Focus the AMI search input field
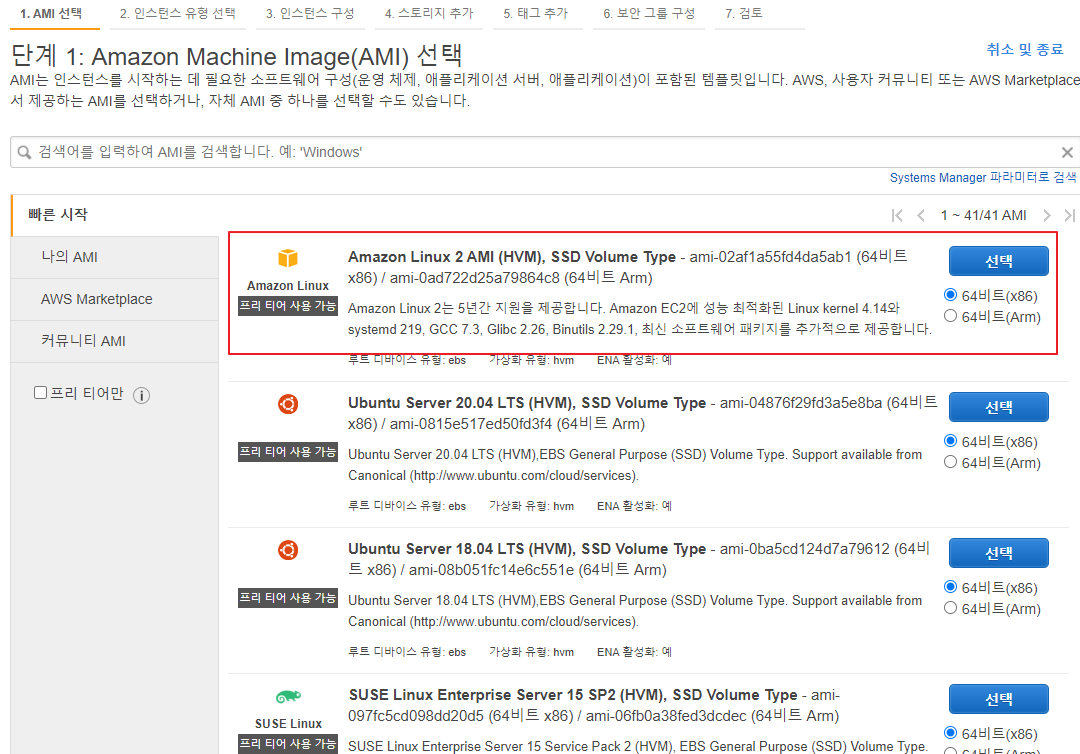 [x=544, y=152]
